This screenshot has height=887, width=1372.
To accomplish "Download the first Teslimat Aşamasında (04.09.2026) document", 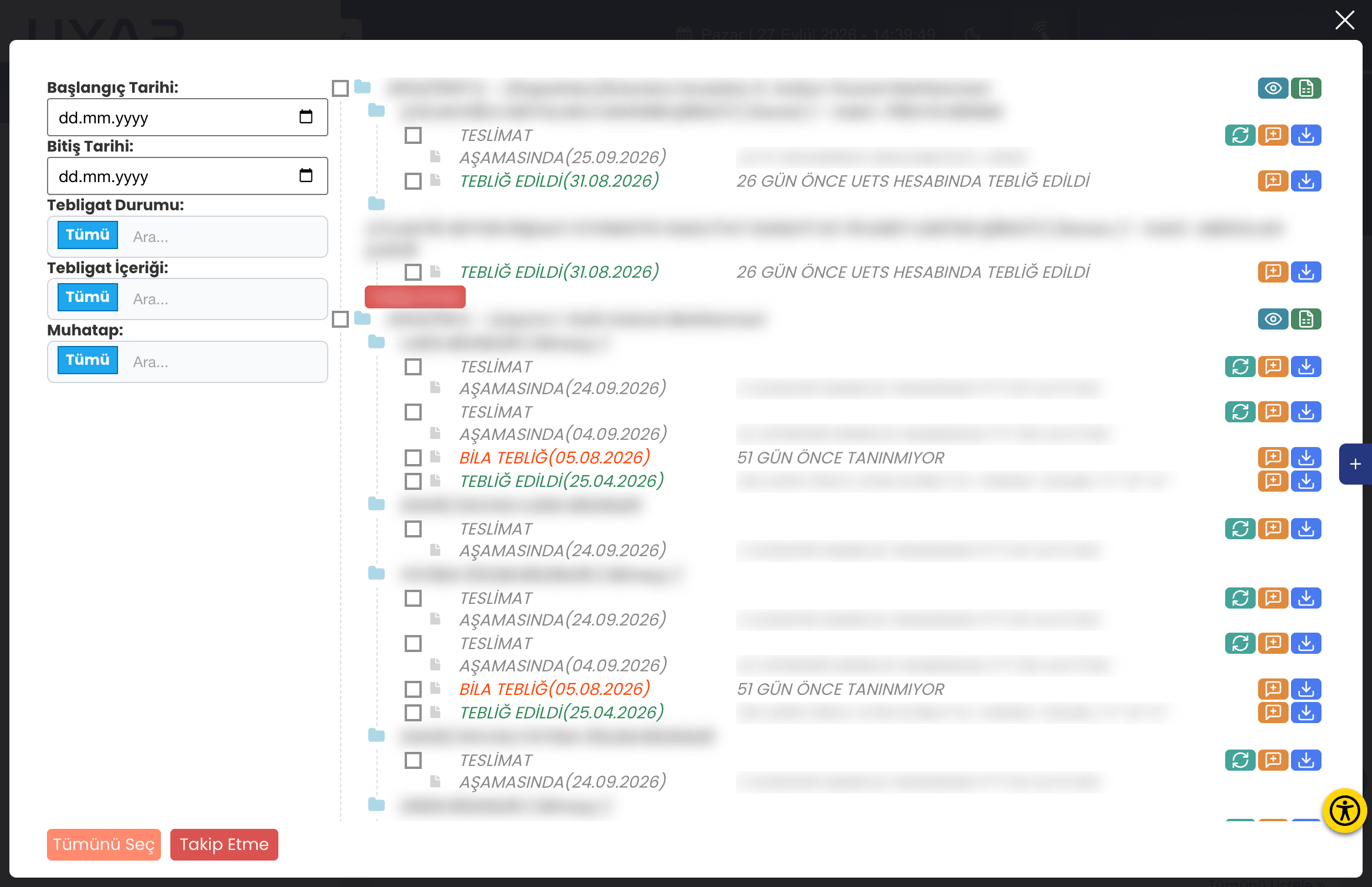I will (1306, 412).
